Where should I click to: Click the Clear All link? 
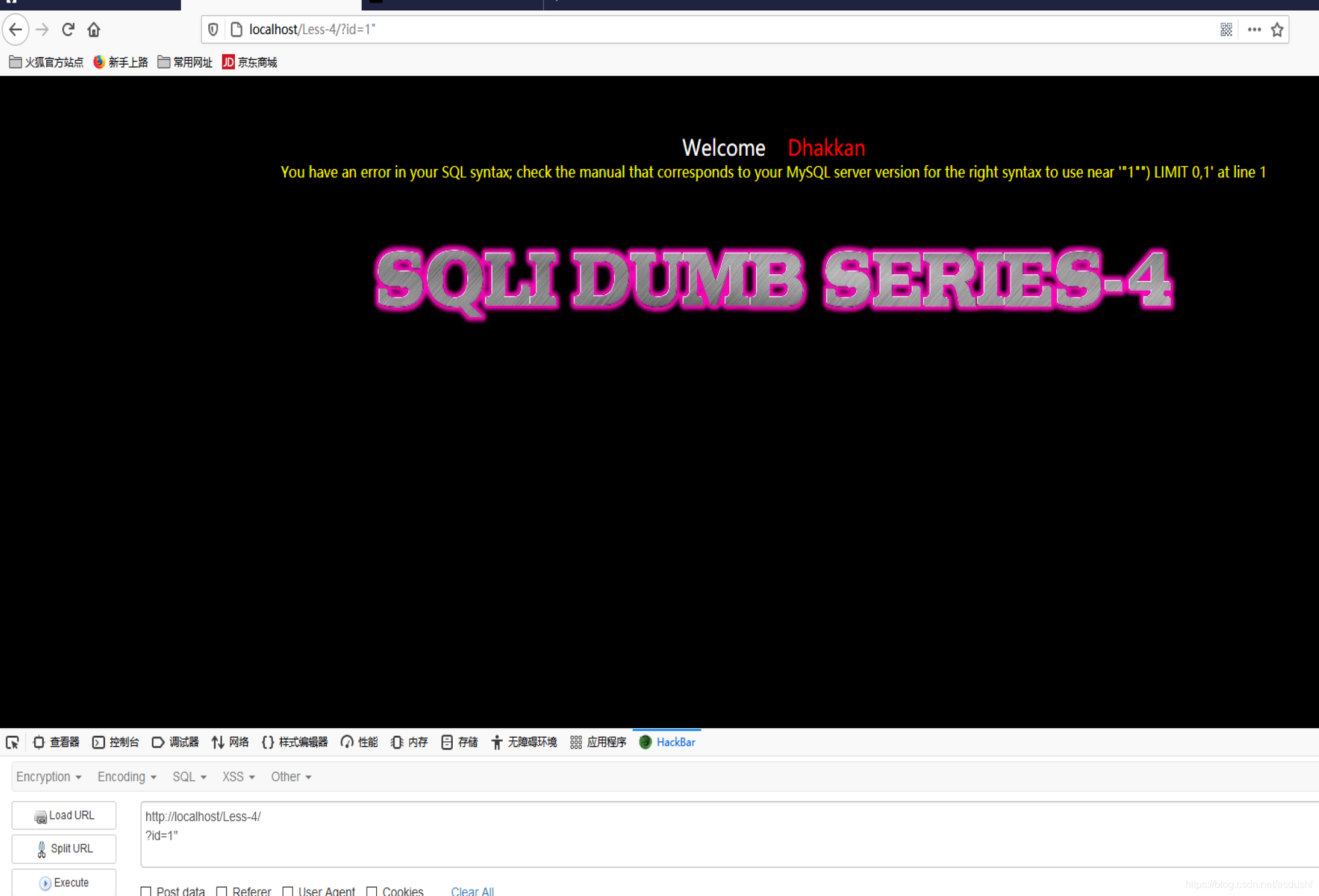click(472, 891)
